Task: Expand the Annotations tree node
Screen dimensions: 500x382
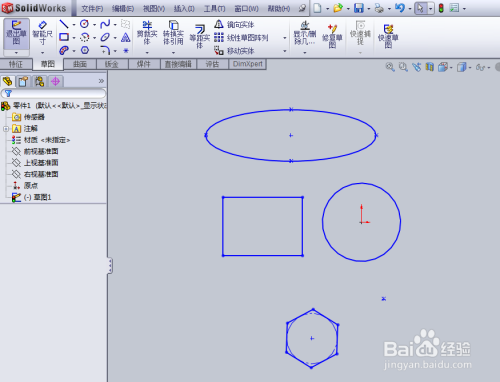Action: [6, 129]
